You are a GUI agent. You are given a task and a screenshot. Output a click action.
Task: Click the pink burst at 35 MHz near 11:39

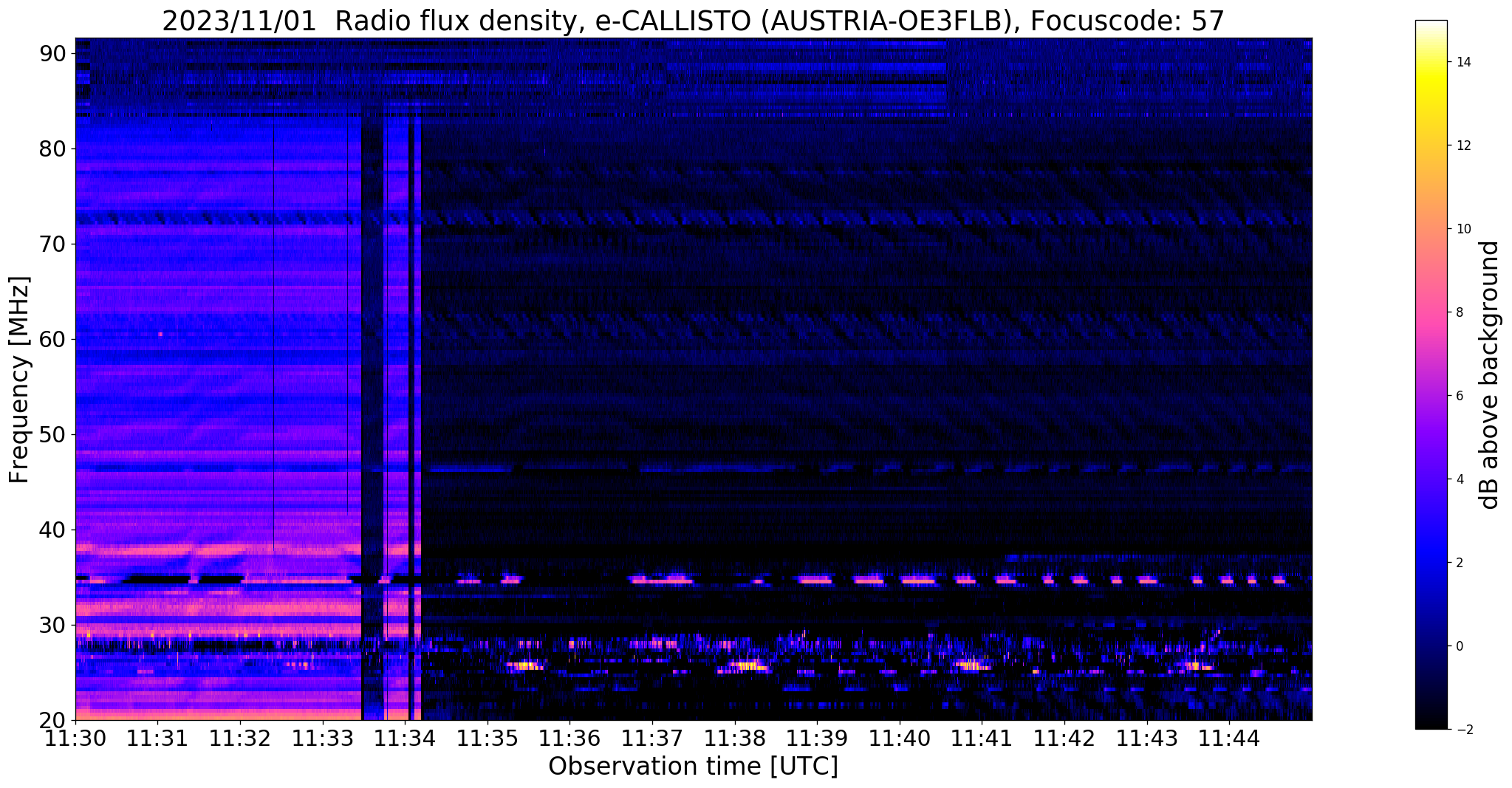816,580
